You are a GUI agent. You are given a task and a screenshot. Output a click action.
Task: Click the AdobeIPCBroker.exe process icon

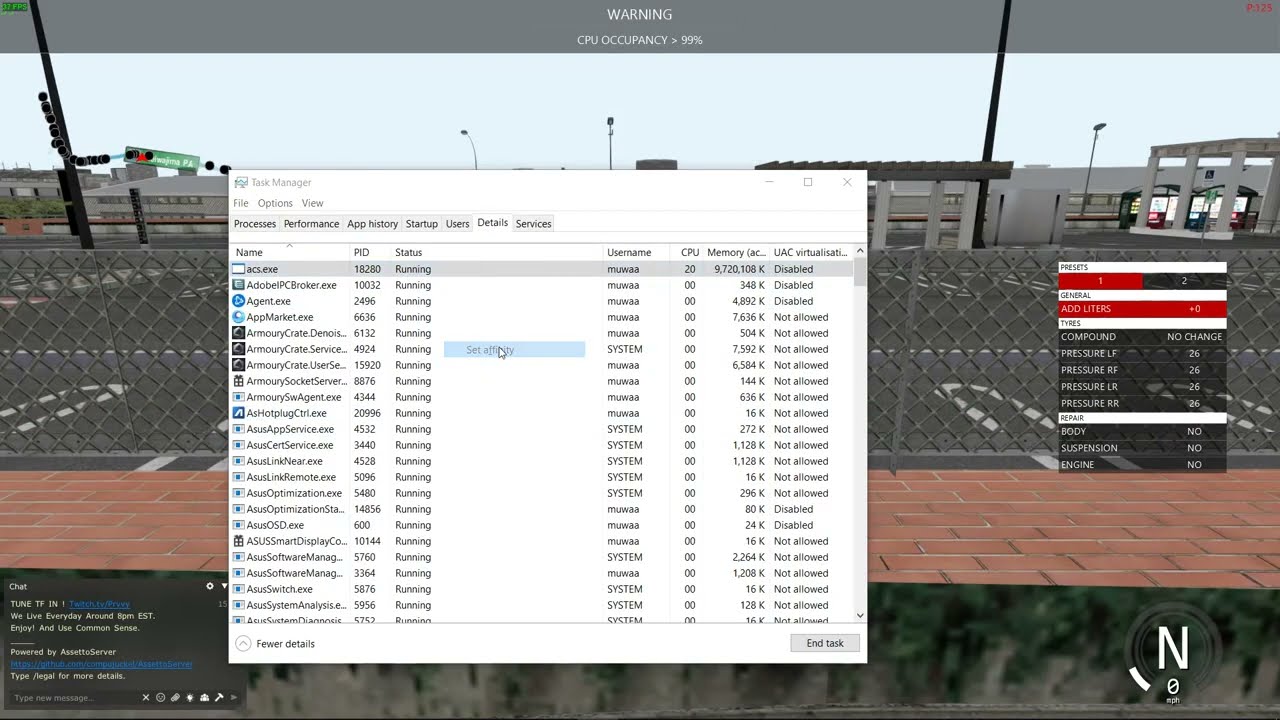[x=239, y=285]
